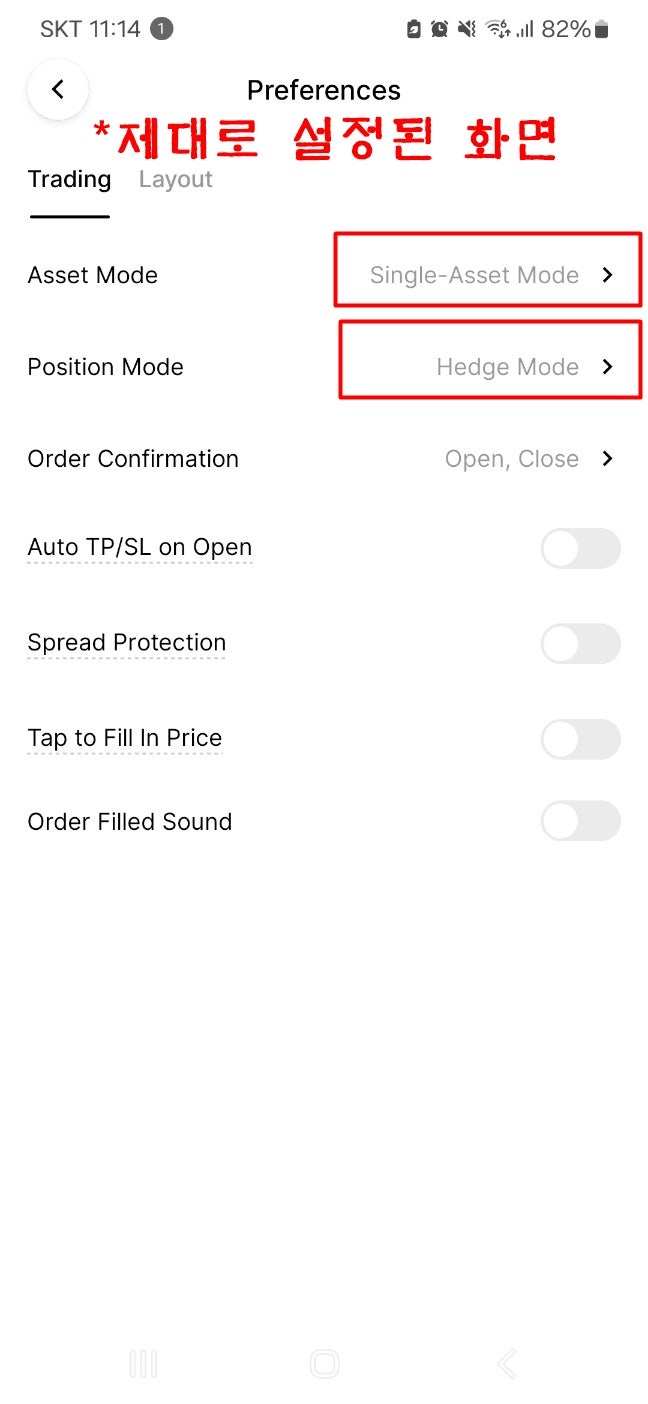Open Asset Mode chevron

click(x=607, y=275)
